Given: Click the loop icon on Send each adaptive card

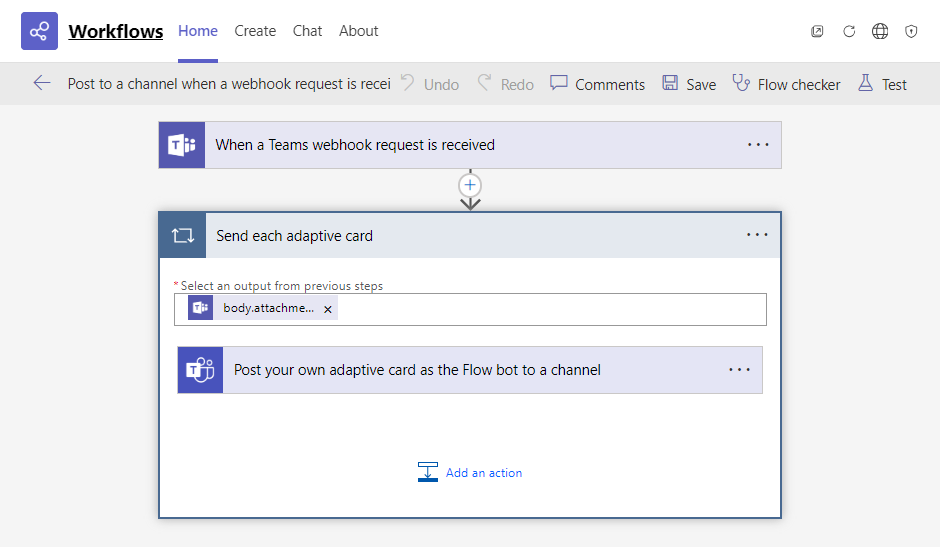Looking at the screenshot, I should pyautogui.click(x=183, y=235).
